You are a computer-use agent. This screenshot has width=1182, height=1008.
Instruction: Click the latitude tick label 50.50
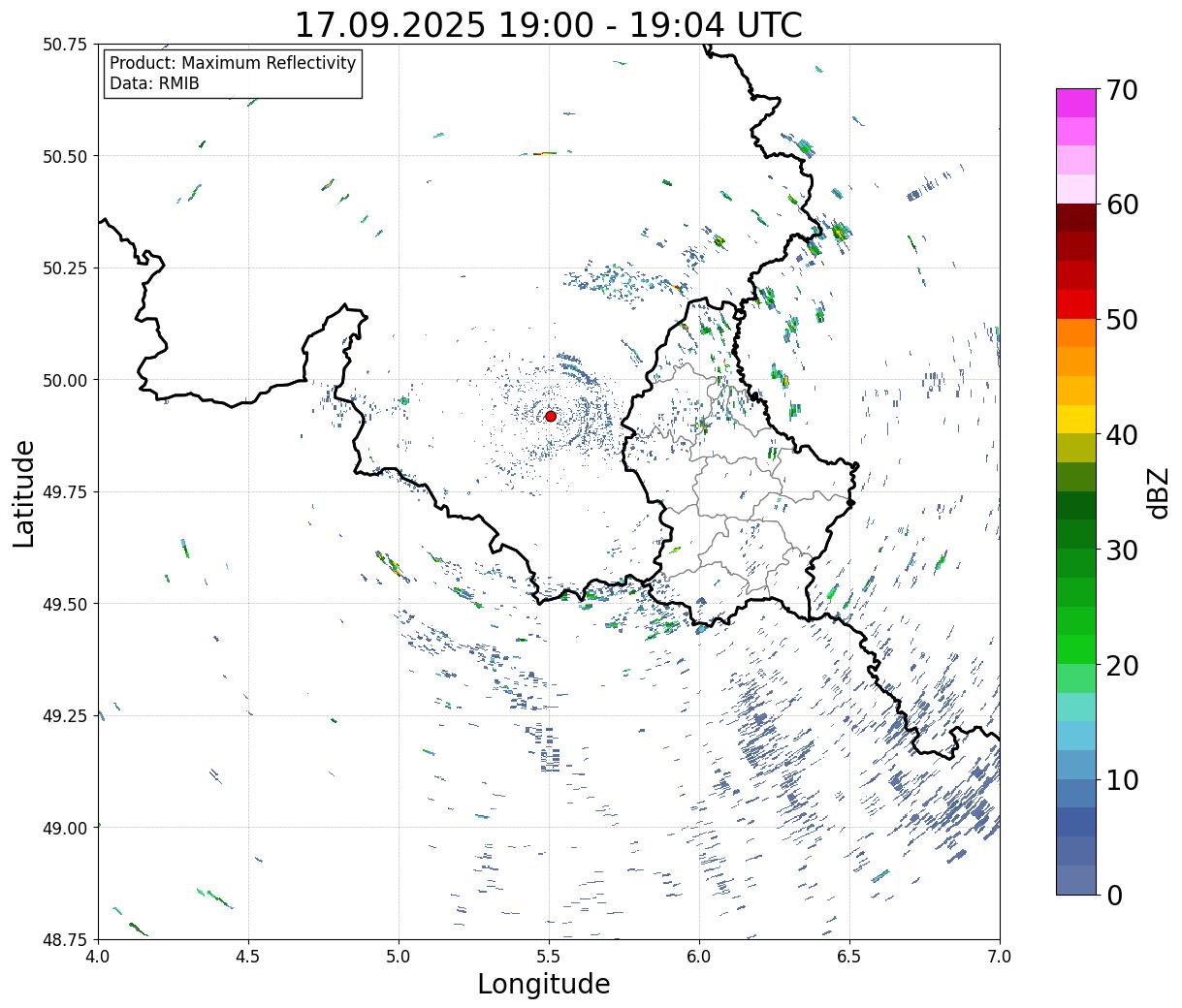pos(64,156)
